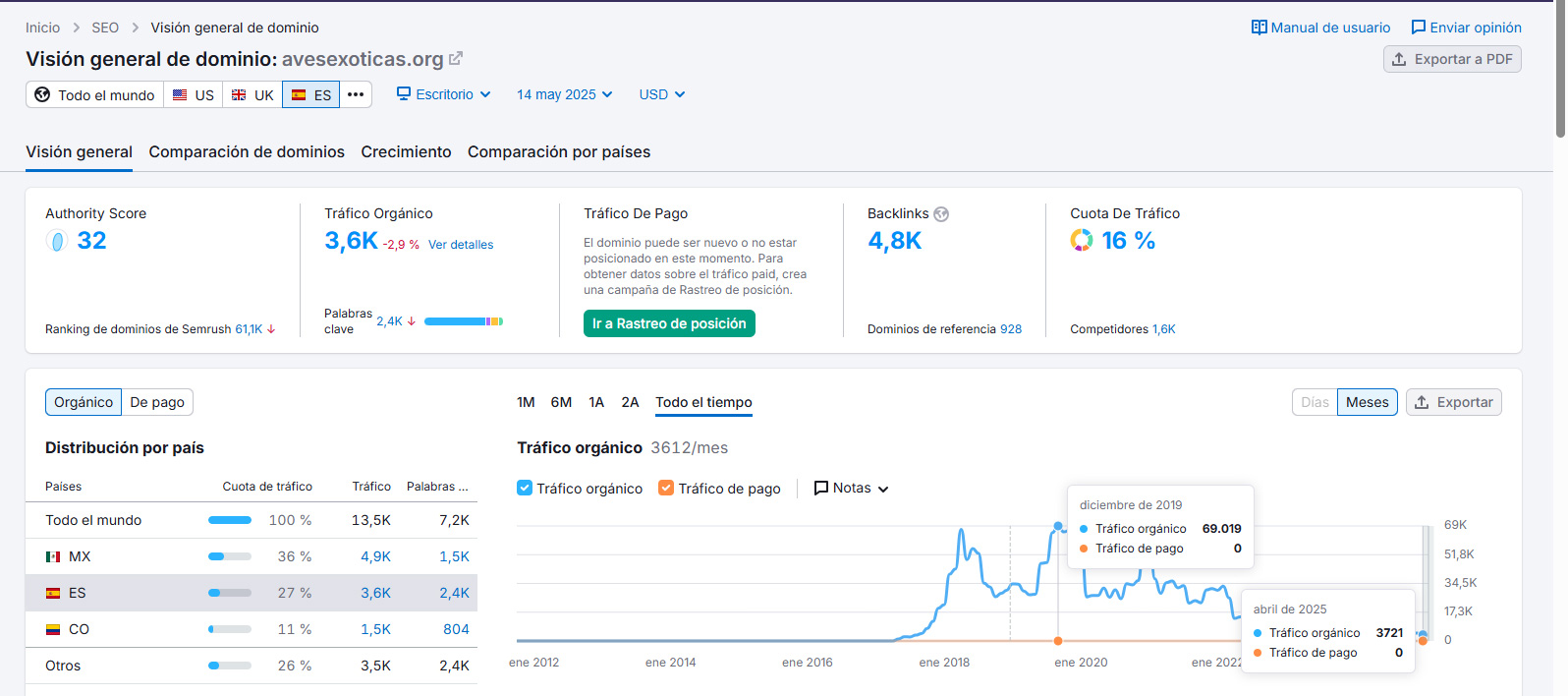
Task: Click the chart Exportar button
Action: [x=1453, y=402]
